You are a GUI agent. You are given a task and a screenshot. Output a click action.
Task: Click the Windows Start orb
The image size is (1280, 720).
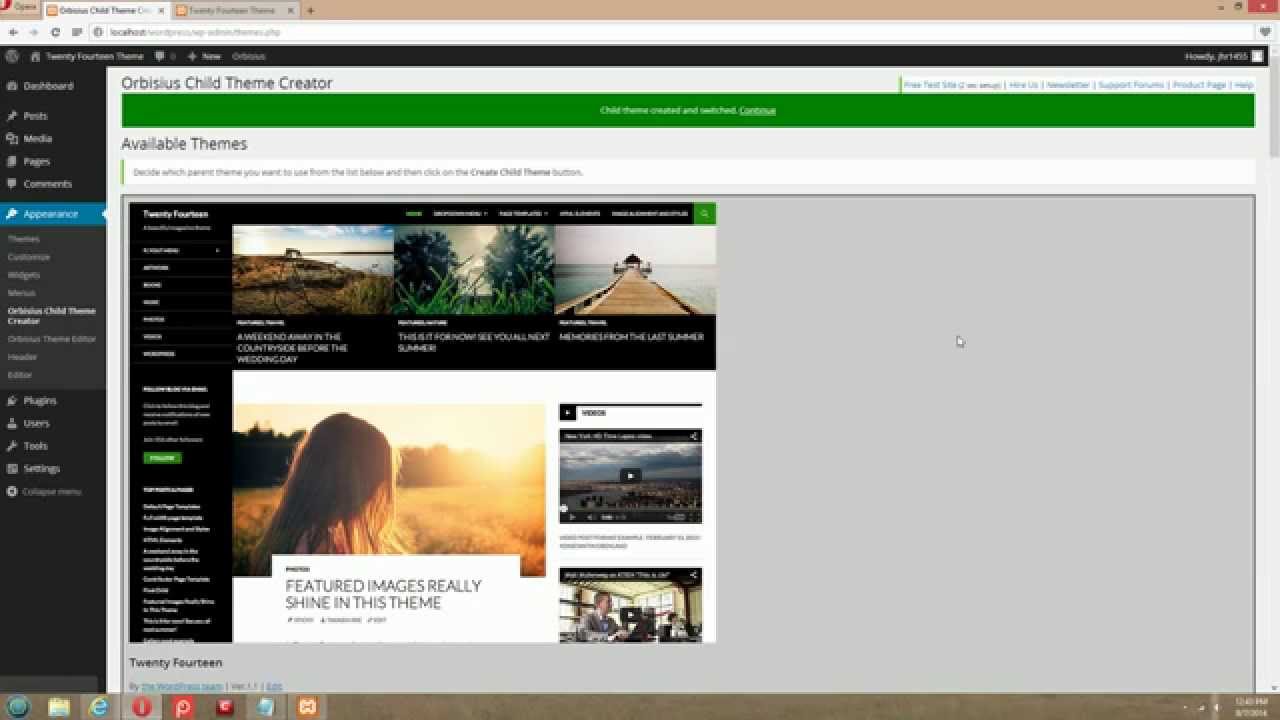click(19, 706)
